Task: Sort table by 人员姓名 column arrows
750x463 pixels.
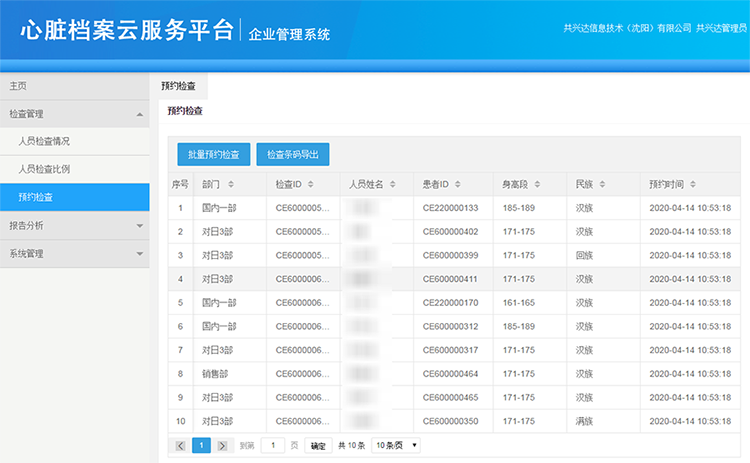Action: tap(393, 184)
